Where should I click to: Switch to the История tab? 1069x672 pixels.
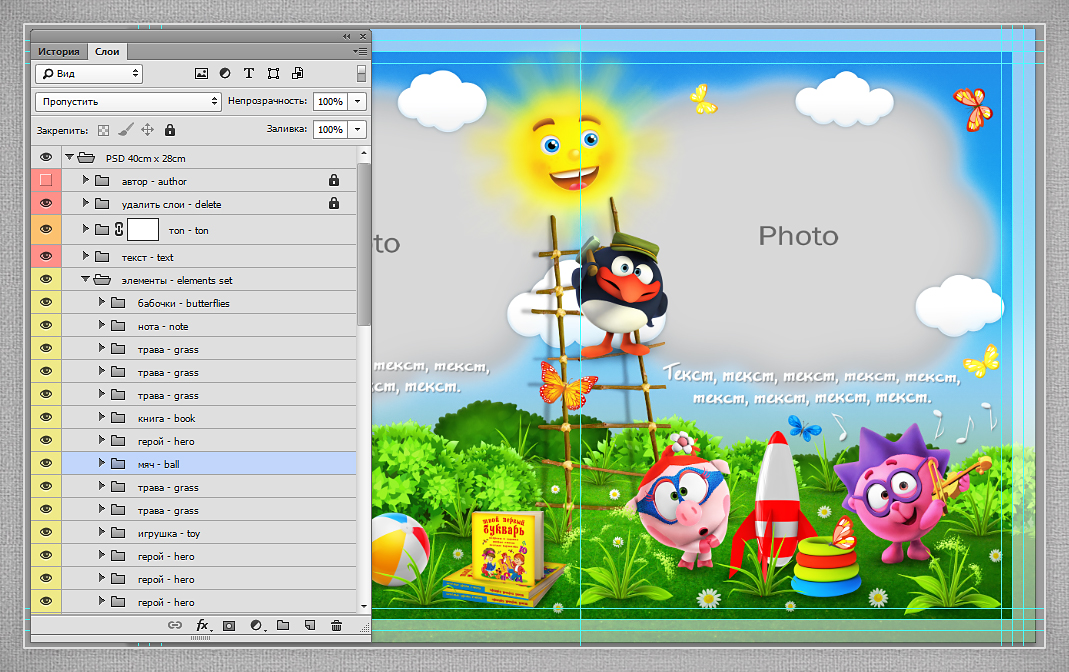[x=59, y=51]
